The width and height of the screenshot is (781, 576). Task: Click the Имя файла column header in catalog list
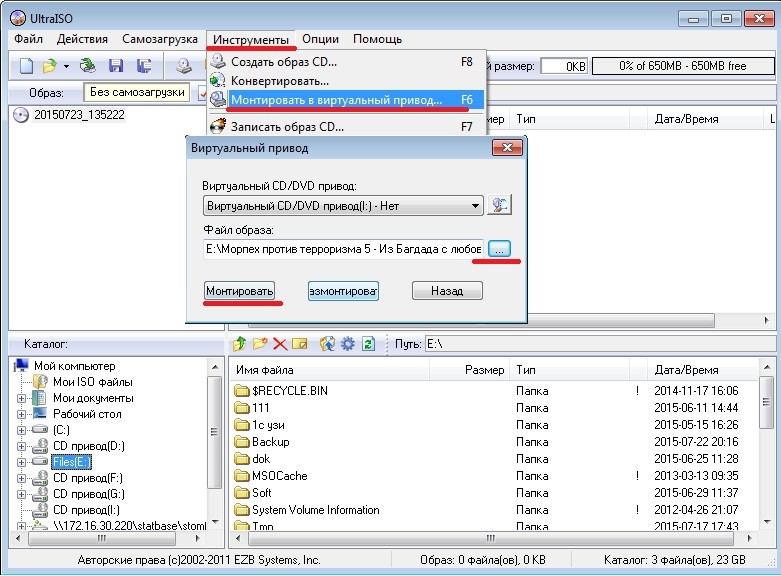[x=329, y=370]
